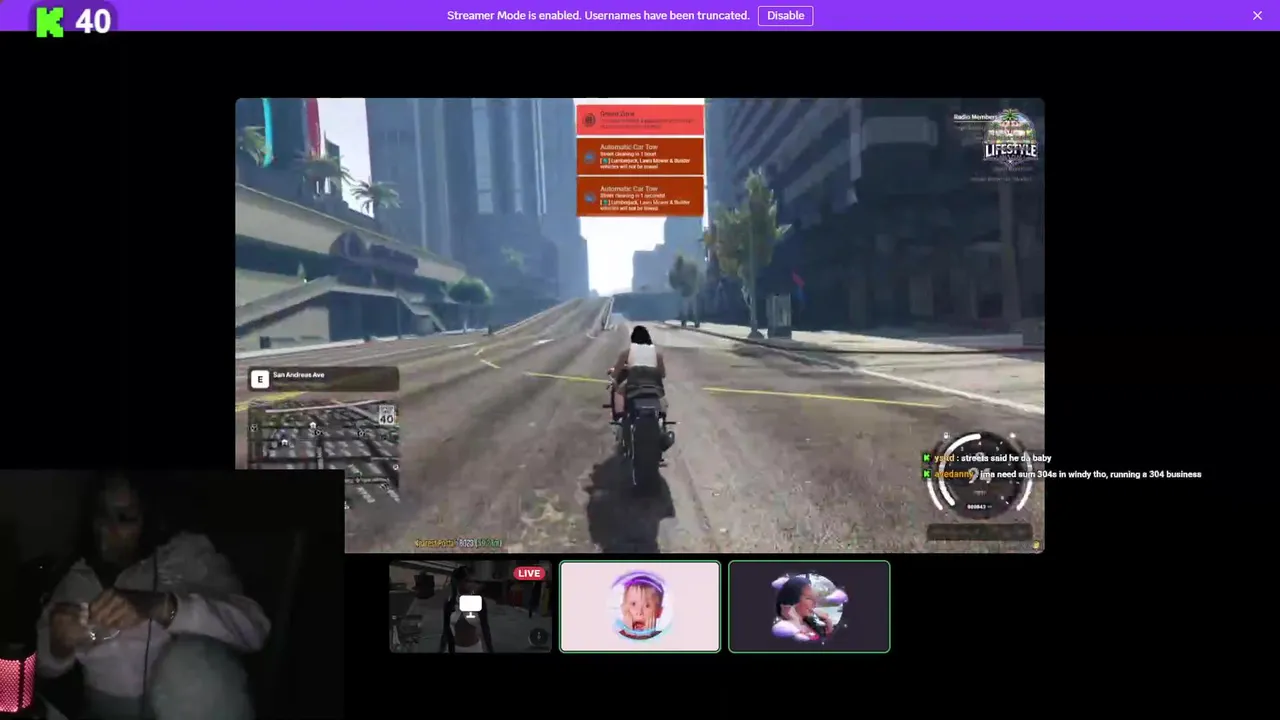
Task: Dismiss the Streamer Mode banner
Action: [1257, 15]
